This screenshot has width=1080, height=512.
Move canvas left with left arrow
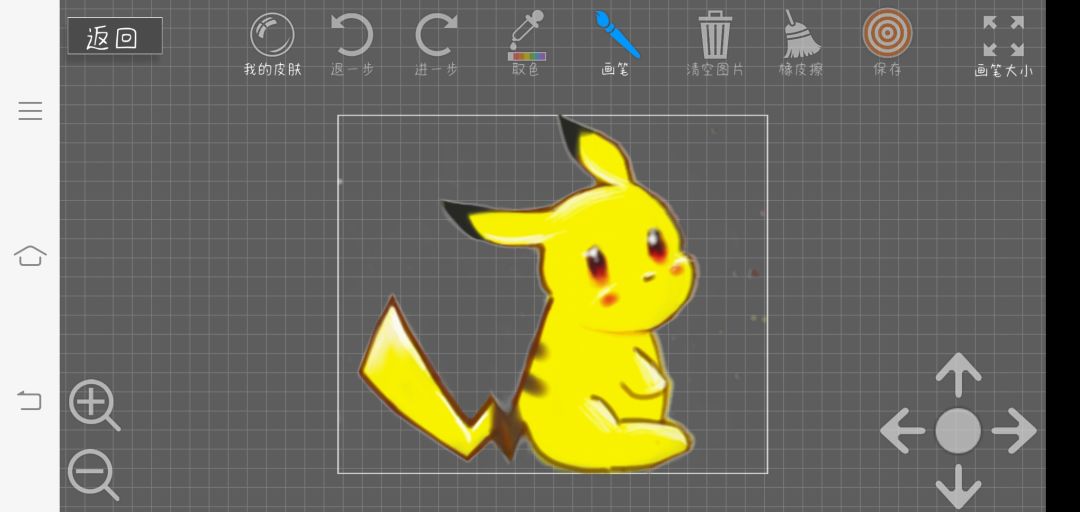tap(902, 431)
